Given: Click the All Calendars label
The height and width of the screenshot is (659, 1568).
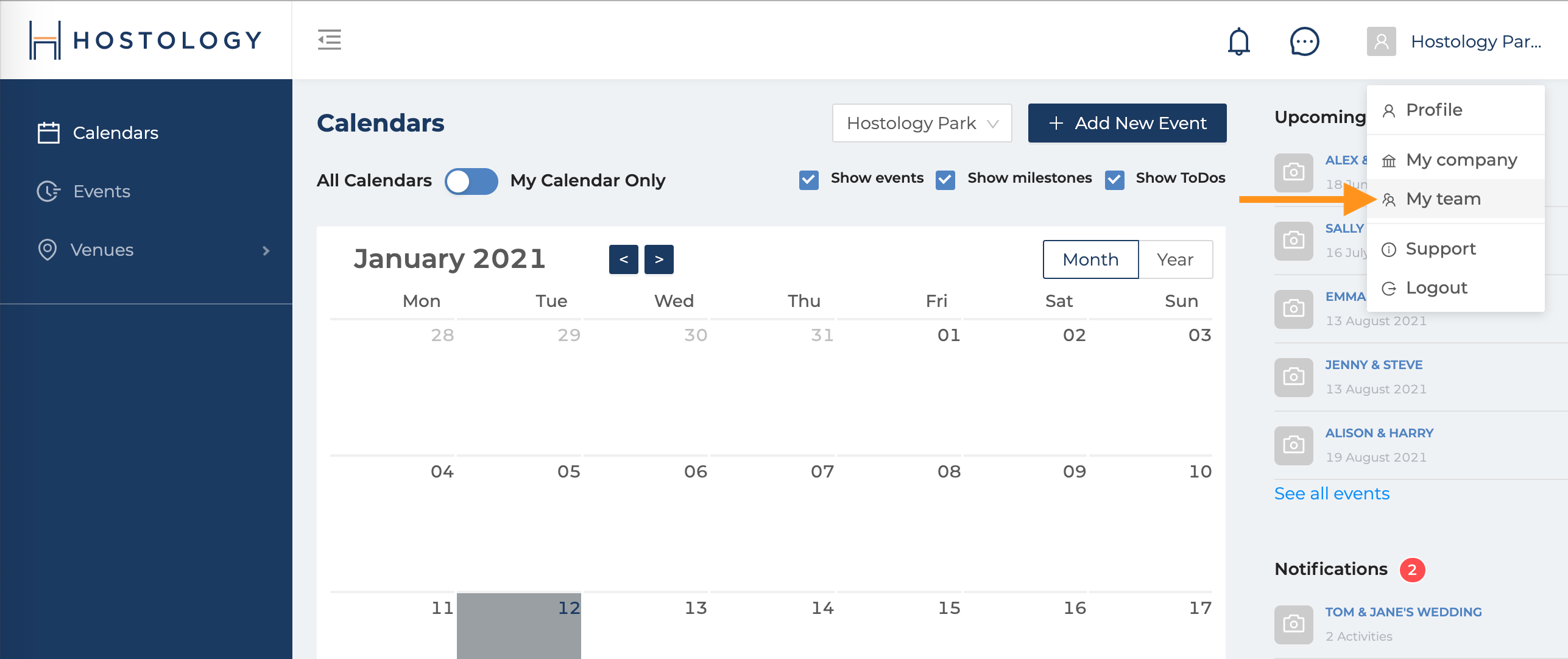Looking at the screenshot, I should click(x=374, y=181).
